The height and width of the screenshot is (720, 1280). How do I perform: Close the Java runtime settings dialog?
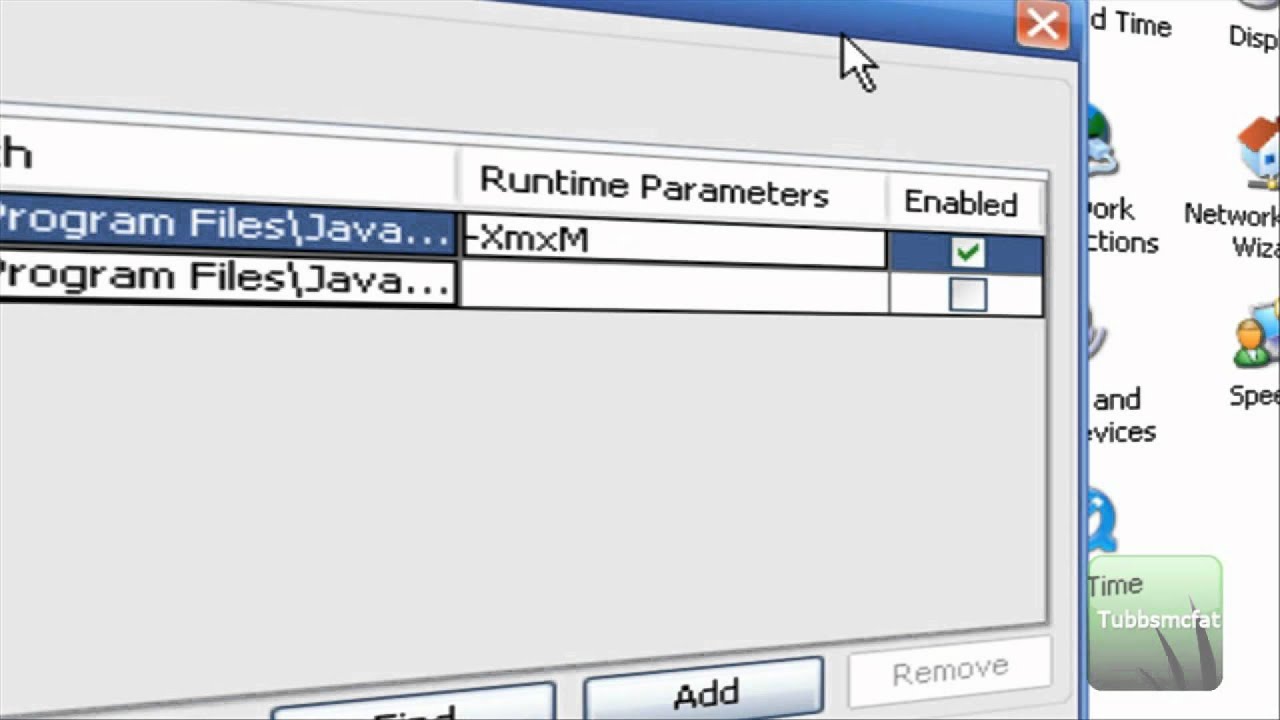pos(1043,25)
